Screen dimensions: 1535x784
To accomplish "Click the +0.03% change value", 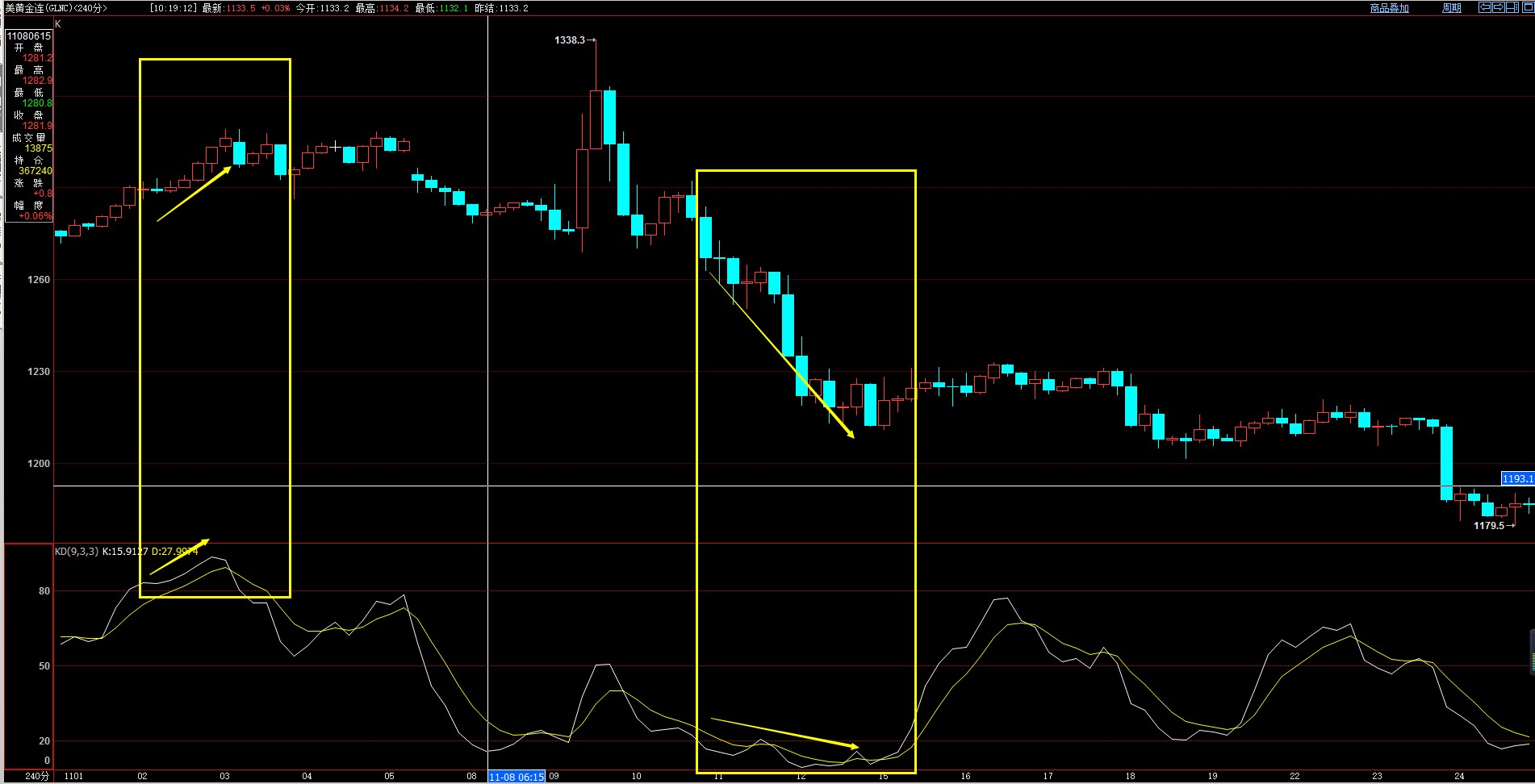I will coord(275,8).
